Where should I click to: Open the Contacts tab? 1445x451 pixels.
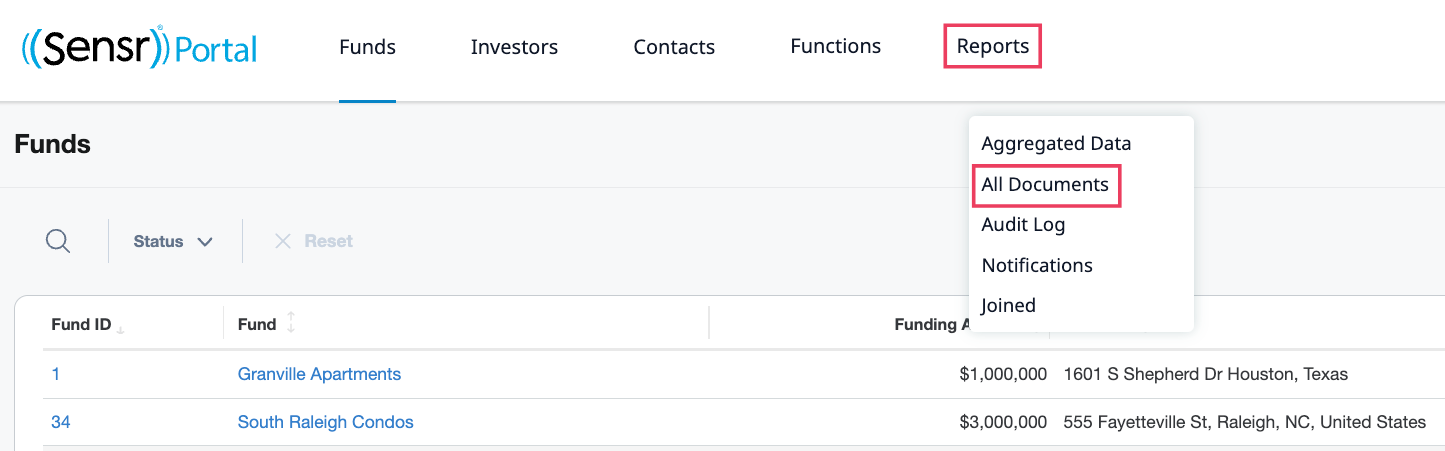tap(674, 47)
